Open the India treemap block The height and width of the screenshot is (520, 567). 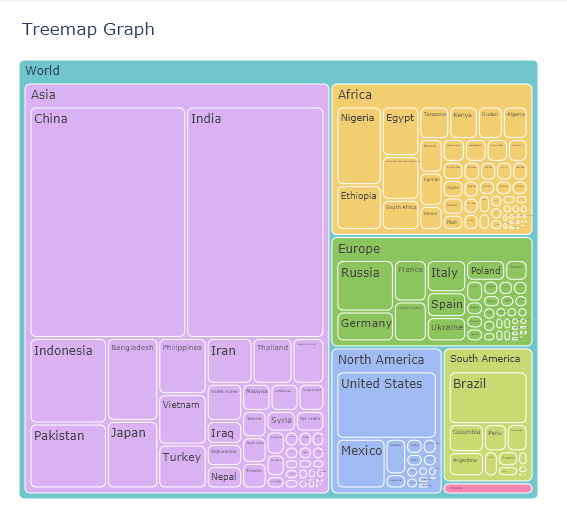(255, 222)
